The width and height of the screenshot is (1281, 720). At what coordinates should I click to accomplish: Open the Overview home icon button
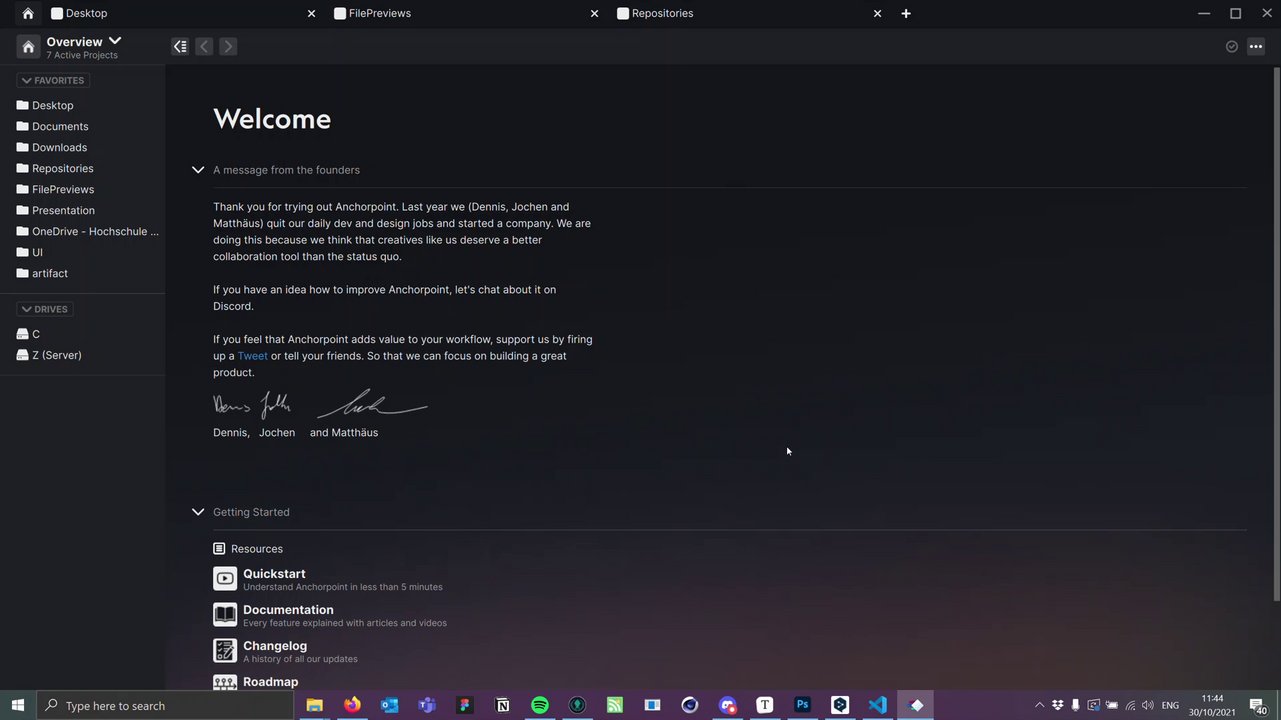coord(28,47)
